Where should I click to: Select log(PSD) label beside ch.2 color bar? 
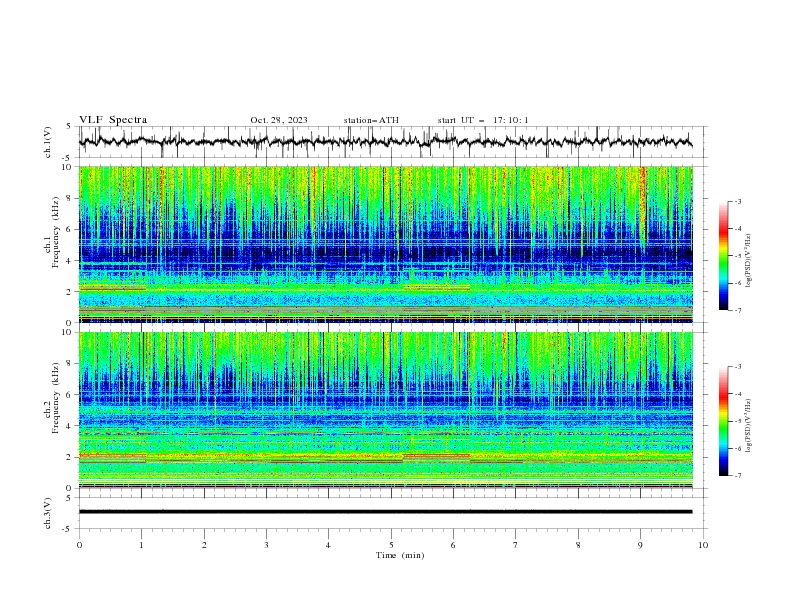[x=749, y=426]
